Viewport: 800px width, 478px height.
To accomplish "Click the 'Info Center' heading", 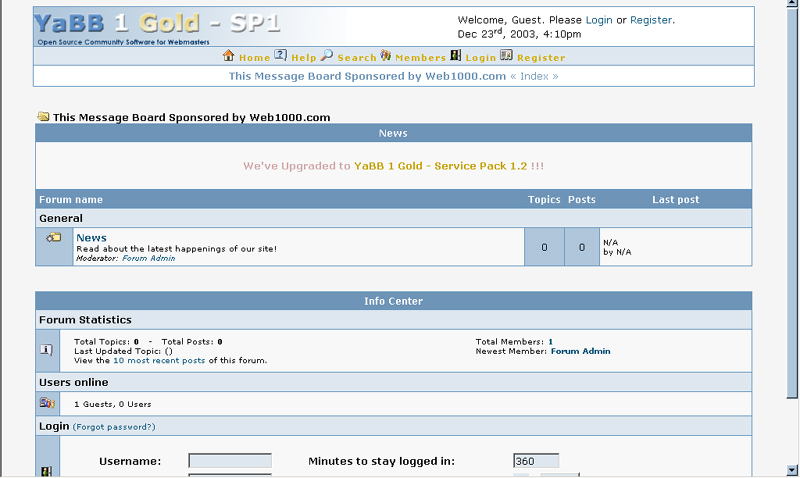I will pyautogui.click(x=393, y=301).
